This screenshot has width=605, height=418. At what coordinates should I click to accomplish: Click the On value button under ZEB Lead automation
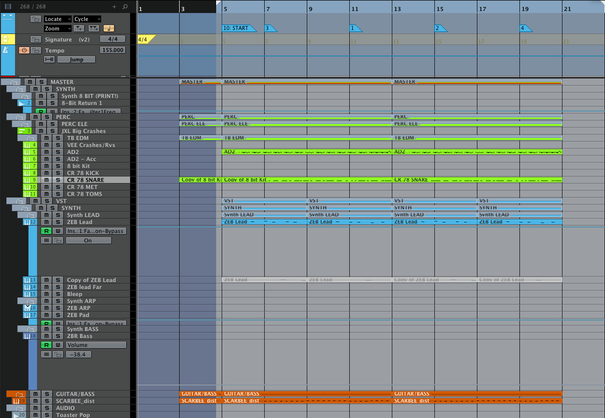coord(88,240)
